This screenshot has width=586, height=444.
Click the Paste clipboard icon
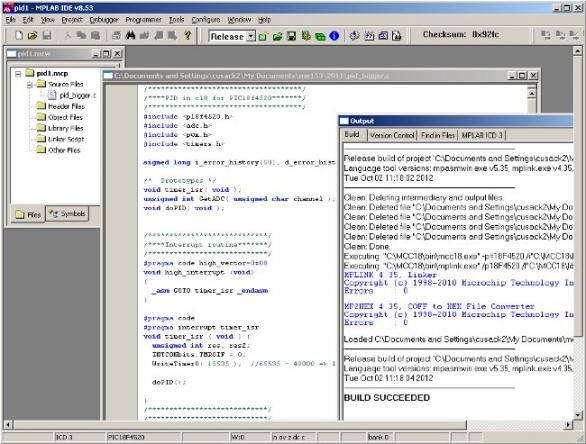coord(96,36)
